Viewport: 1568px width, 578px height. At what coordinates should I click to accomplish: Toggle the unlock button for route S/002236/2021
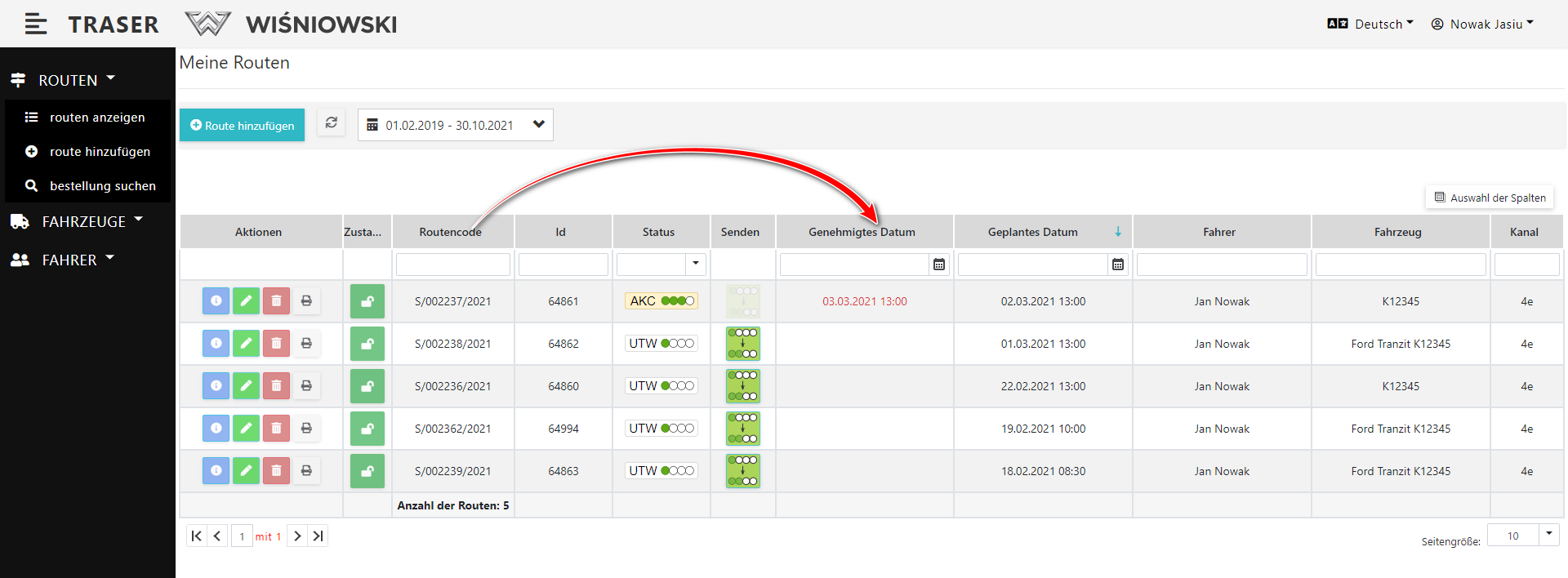pyautogui.click(x=367, y=386)
